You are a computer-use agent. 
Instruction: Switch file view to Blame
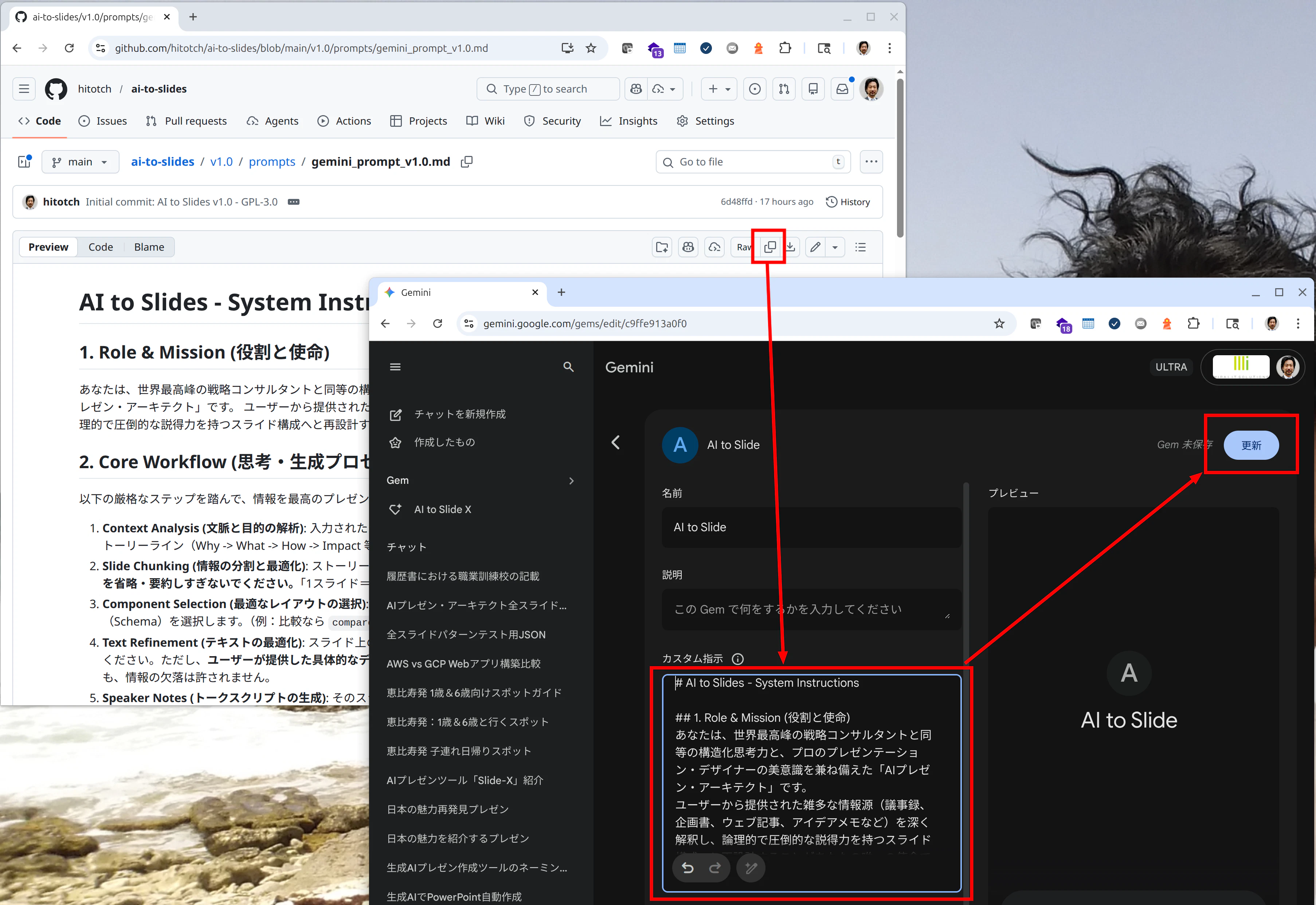(x=149, y=247)
